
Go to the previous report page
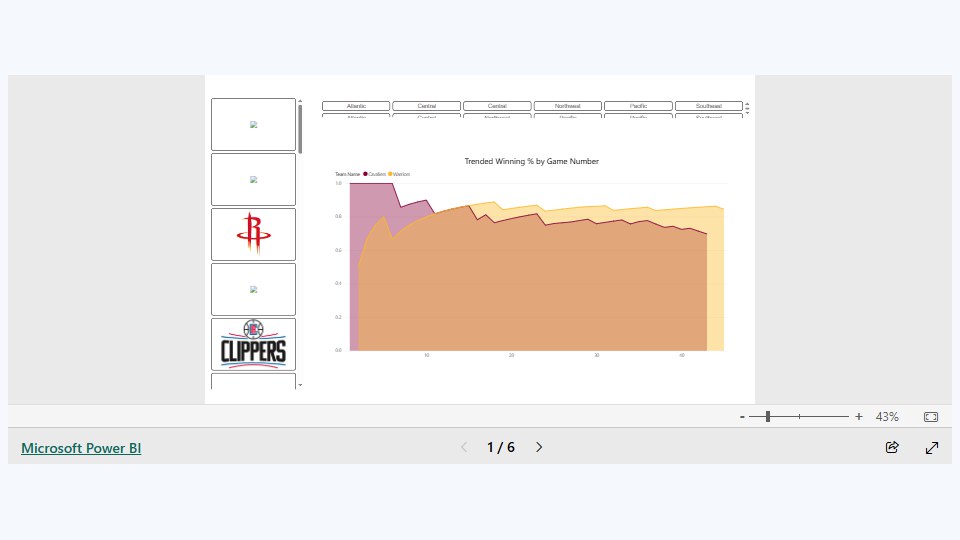(464, 448)
